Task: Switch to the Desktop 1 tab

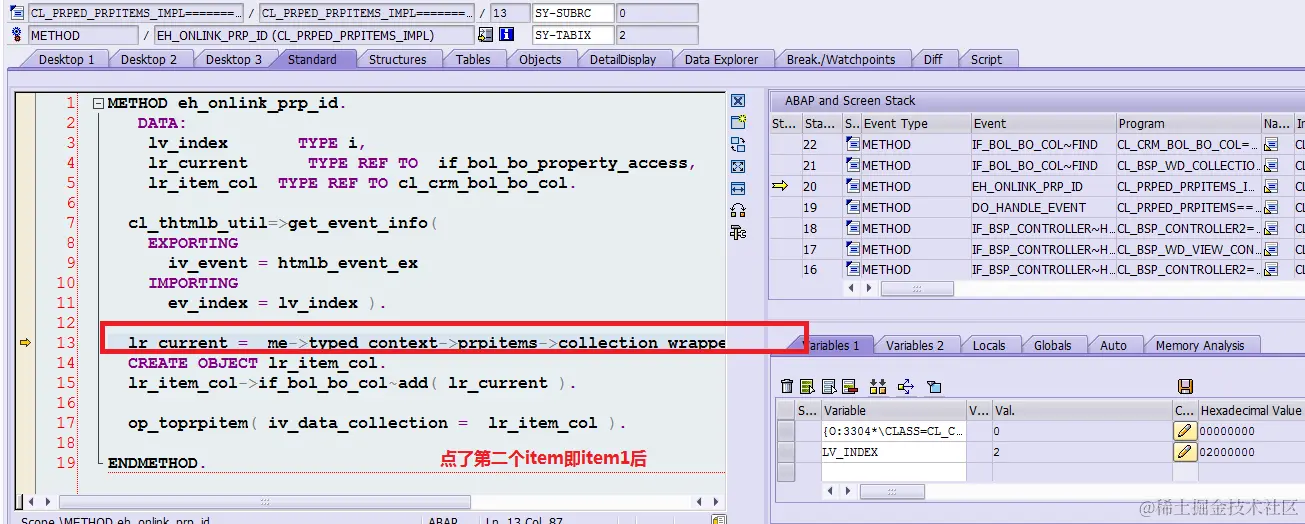Action: [x=66, y=59]
